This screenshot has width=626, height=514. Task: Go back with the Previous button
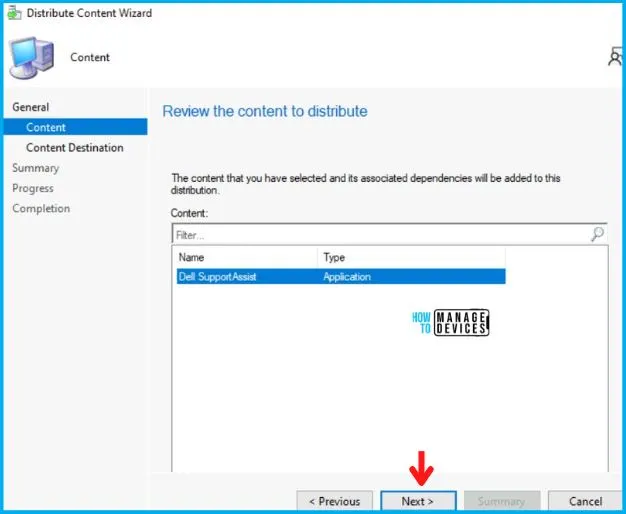(335, 501)
